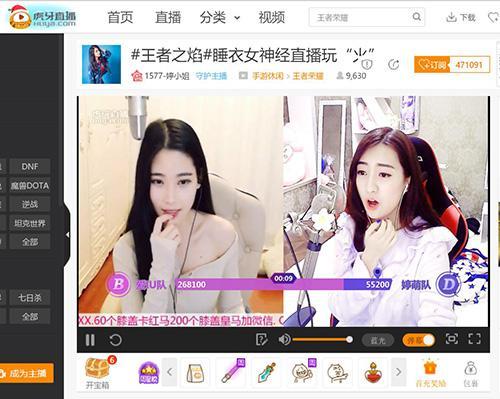
Task: Click the share arrow icon
Action: [394, 64]
